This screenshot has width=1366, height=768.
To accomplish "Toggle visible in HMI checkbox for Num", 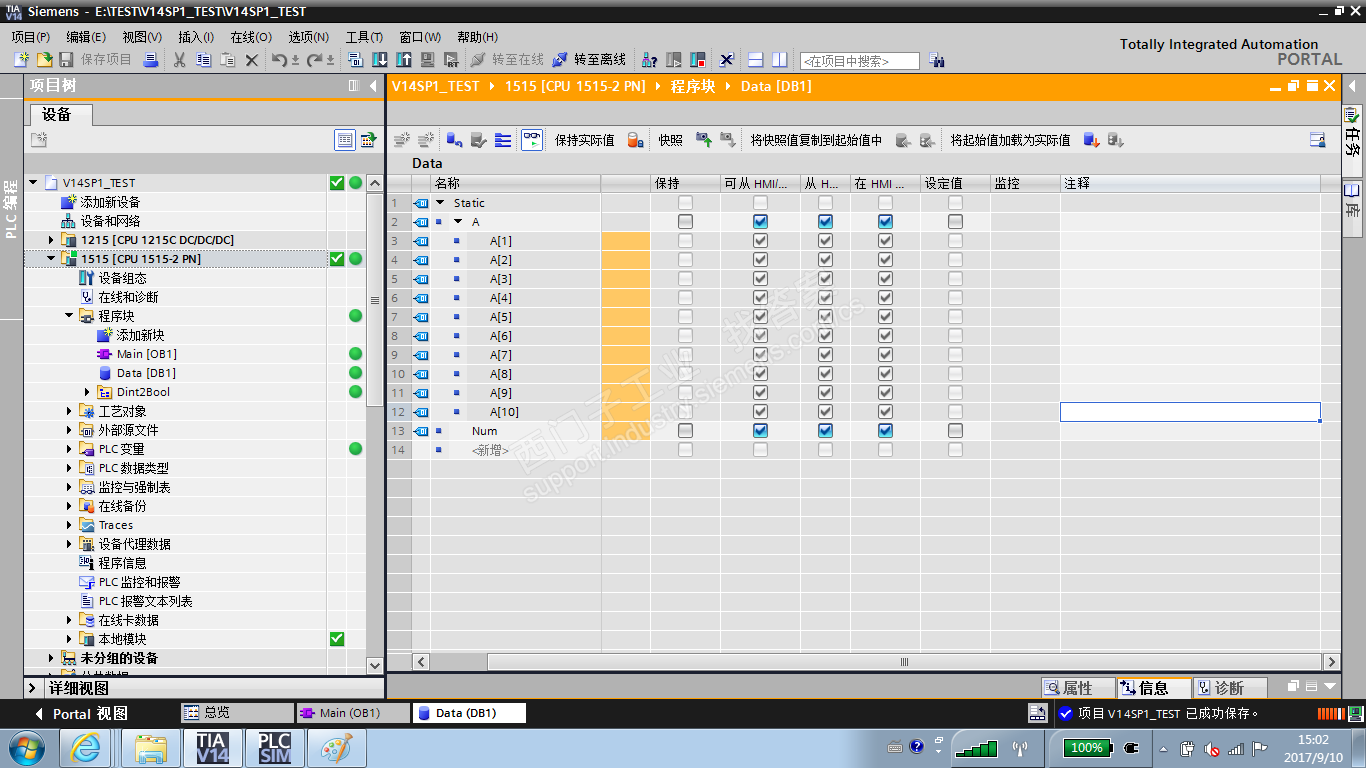I will [885, 431].
